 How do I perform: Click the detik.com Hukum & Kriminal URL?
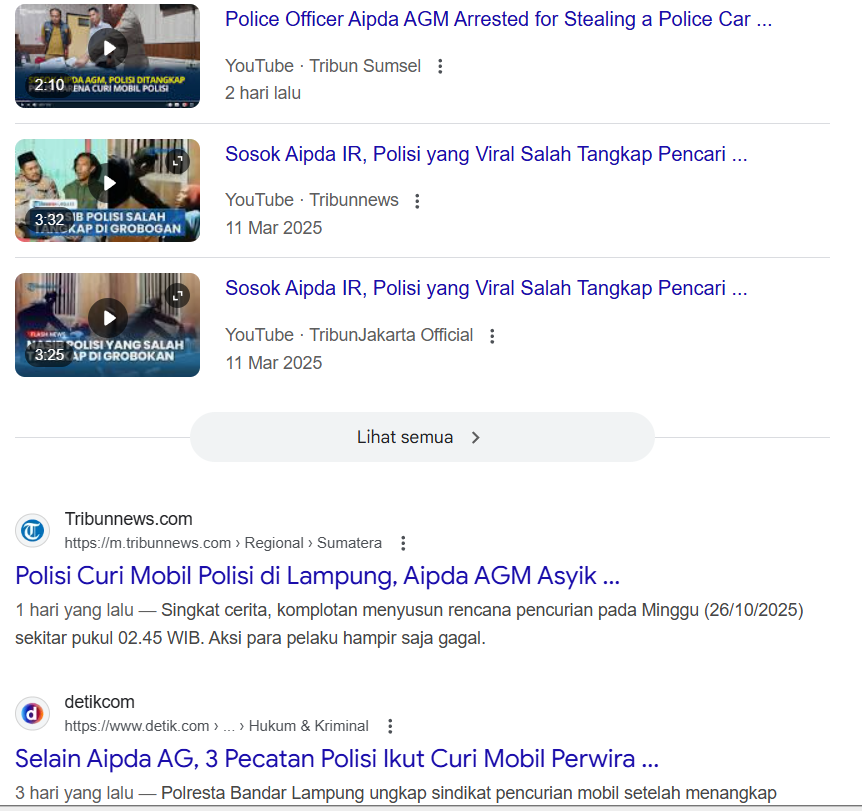pyautogui.click(x=216, y=726)
